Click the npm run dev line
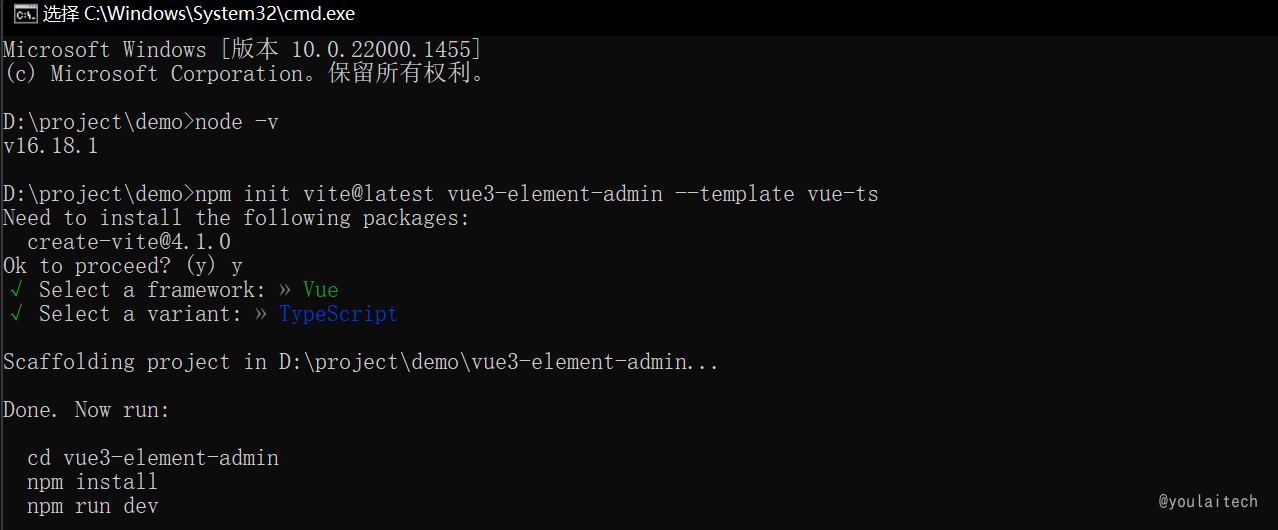The width and height of the screenshot is (1278, 530). pyautogui.click(x=92, y=506)
